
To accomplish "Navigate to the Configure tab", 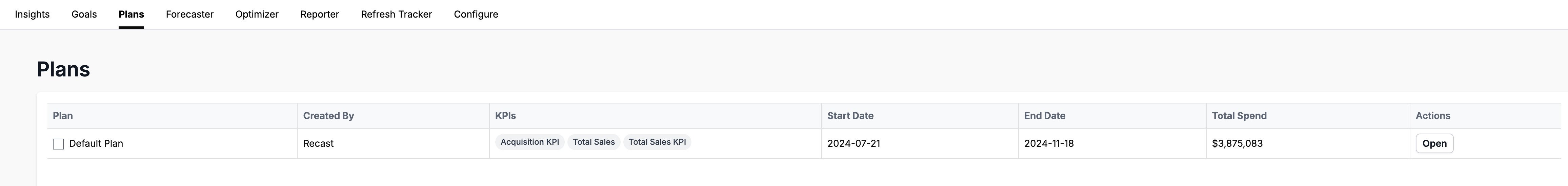I will click(x=476, y=14).
